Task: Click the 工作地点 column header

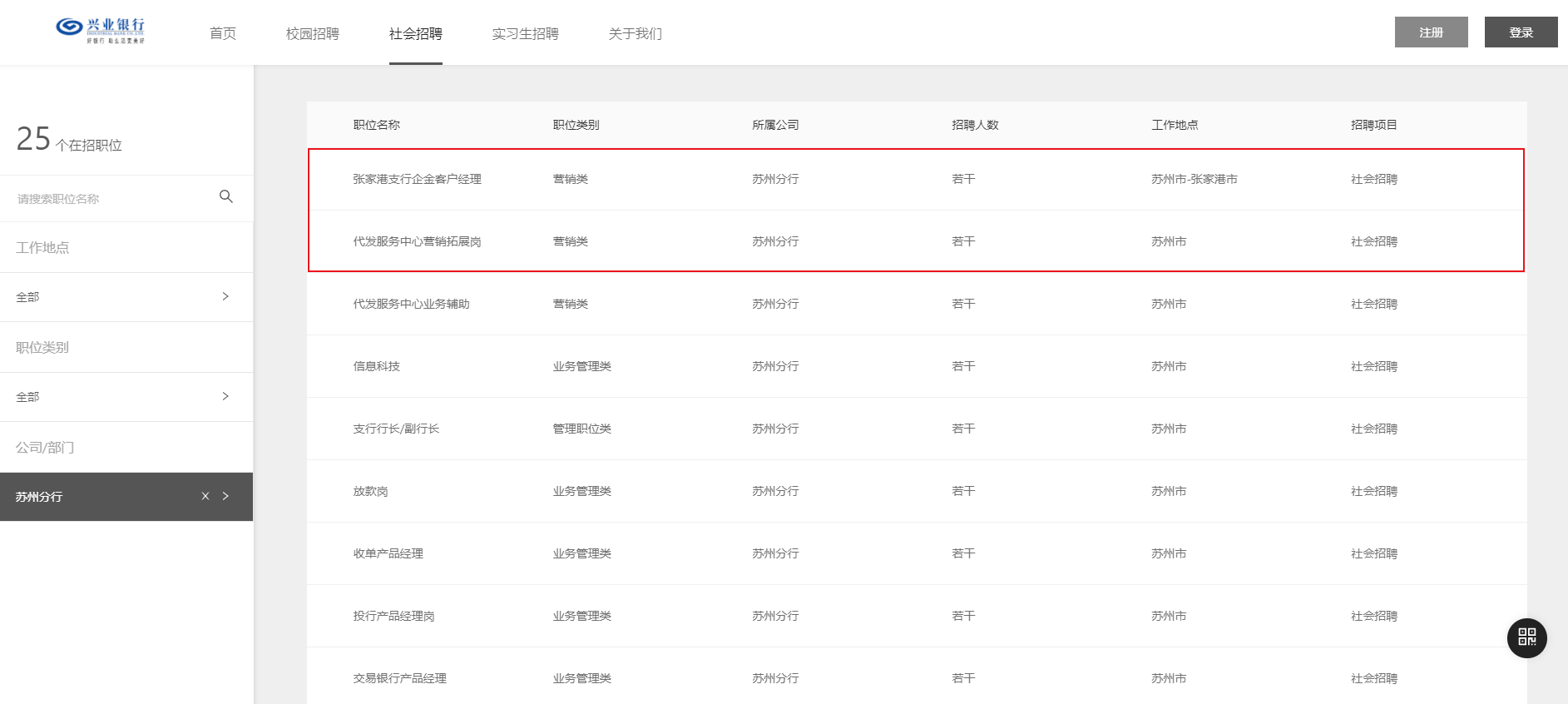Action: pos(1175,125)
